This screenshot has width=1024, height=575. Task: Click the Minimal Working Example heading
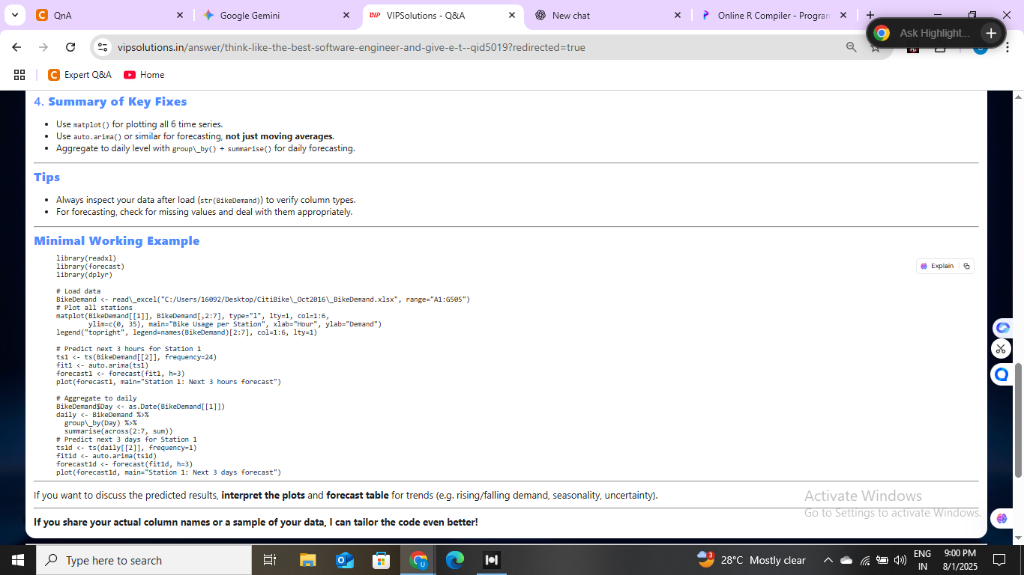117,241
